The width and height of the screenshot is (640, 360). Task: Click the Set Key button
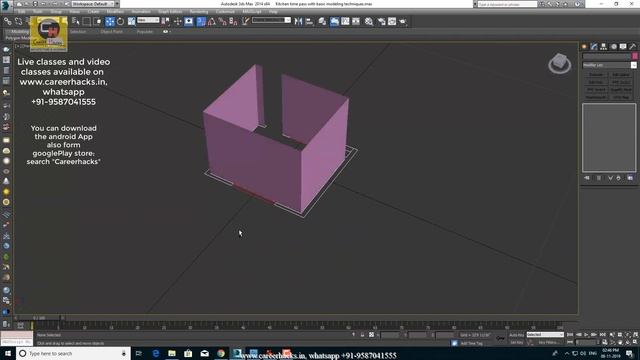(516, 342)
